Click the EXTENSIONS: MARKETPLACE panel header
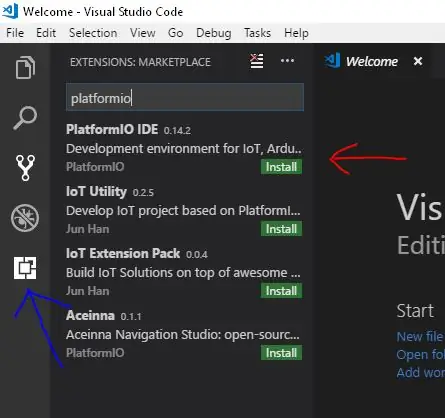Screen dimensions: 445x418 140,62
